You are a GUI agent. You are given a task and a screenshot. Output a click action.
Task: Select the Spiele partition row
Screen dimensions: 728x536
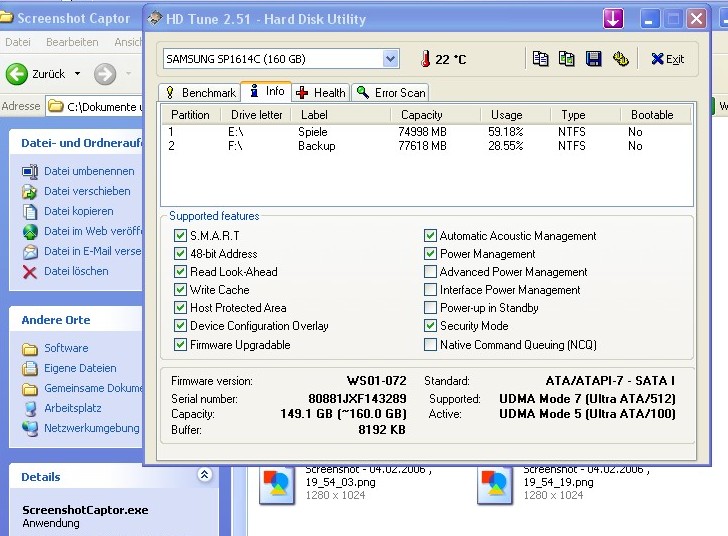coord(426,132)
